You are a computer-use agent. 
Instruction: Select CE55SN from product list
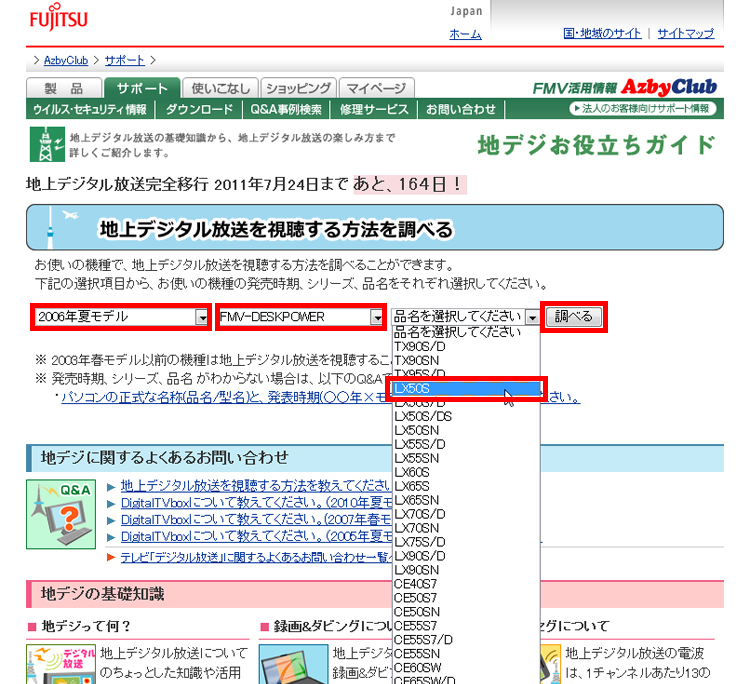466,653
